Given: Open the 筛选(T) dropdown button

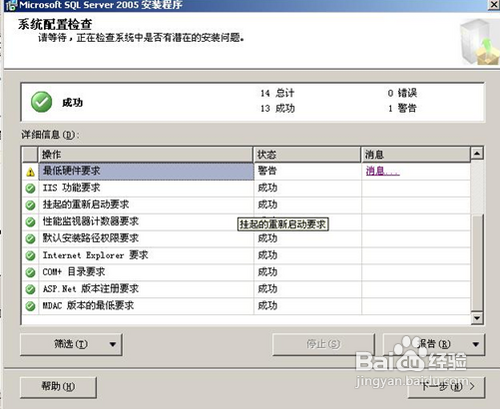Looking at the screenshot, I should [x=71, y=344].
